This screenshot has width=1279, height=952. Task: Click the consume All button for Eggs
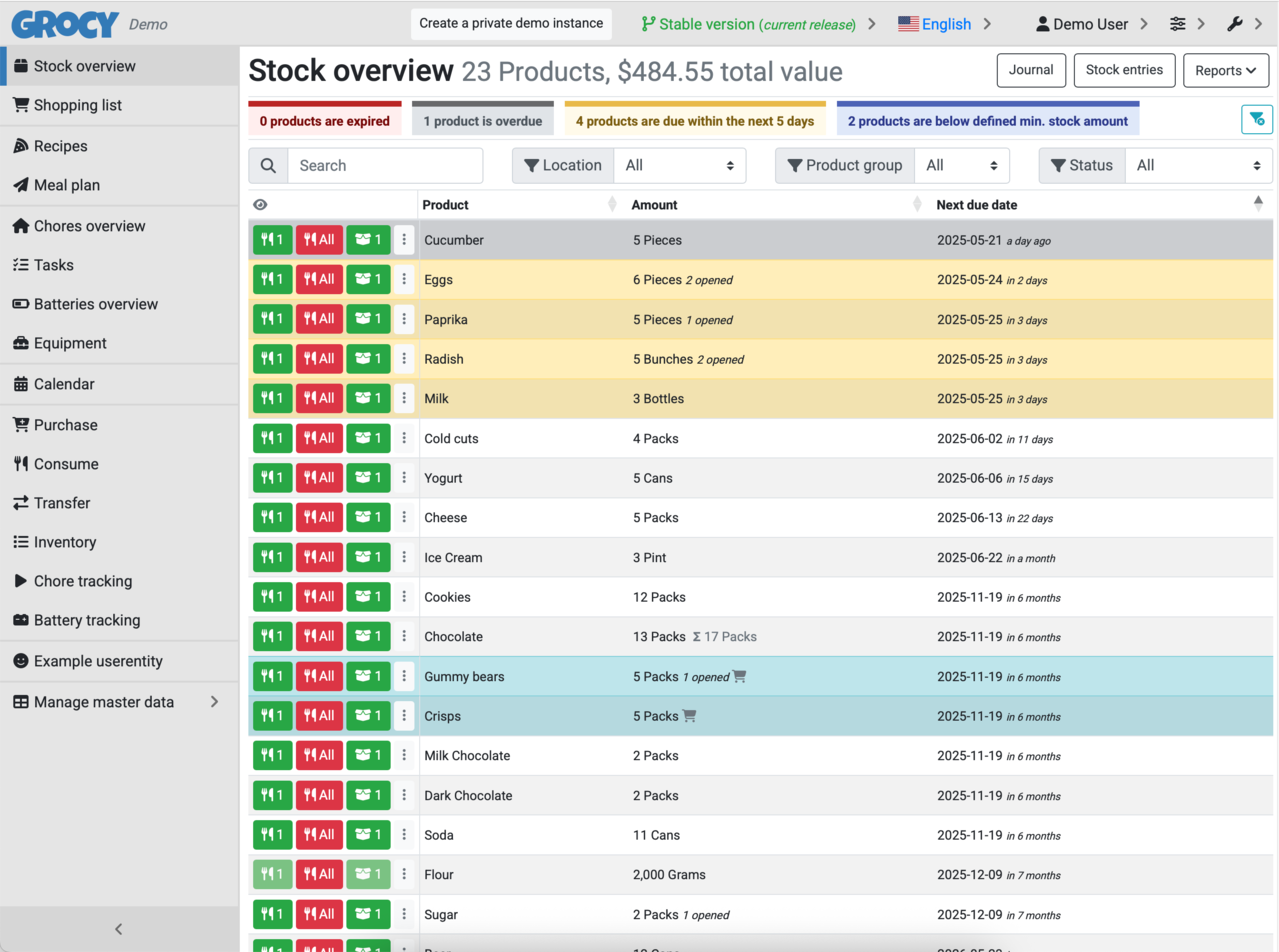319,280
